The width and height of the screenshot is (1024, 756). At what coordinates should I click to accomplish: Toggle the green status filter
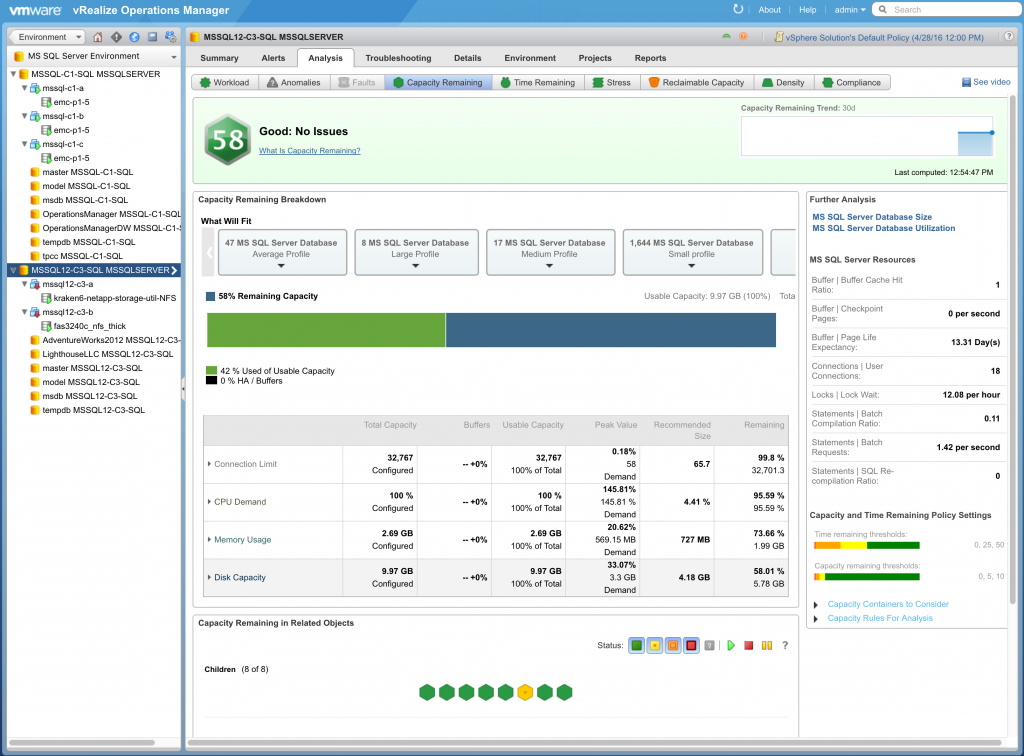pos(637,646)
